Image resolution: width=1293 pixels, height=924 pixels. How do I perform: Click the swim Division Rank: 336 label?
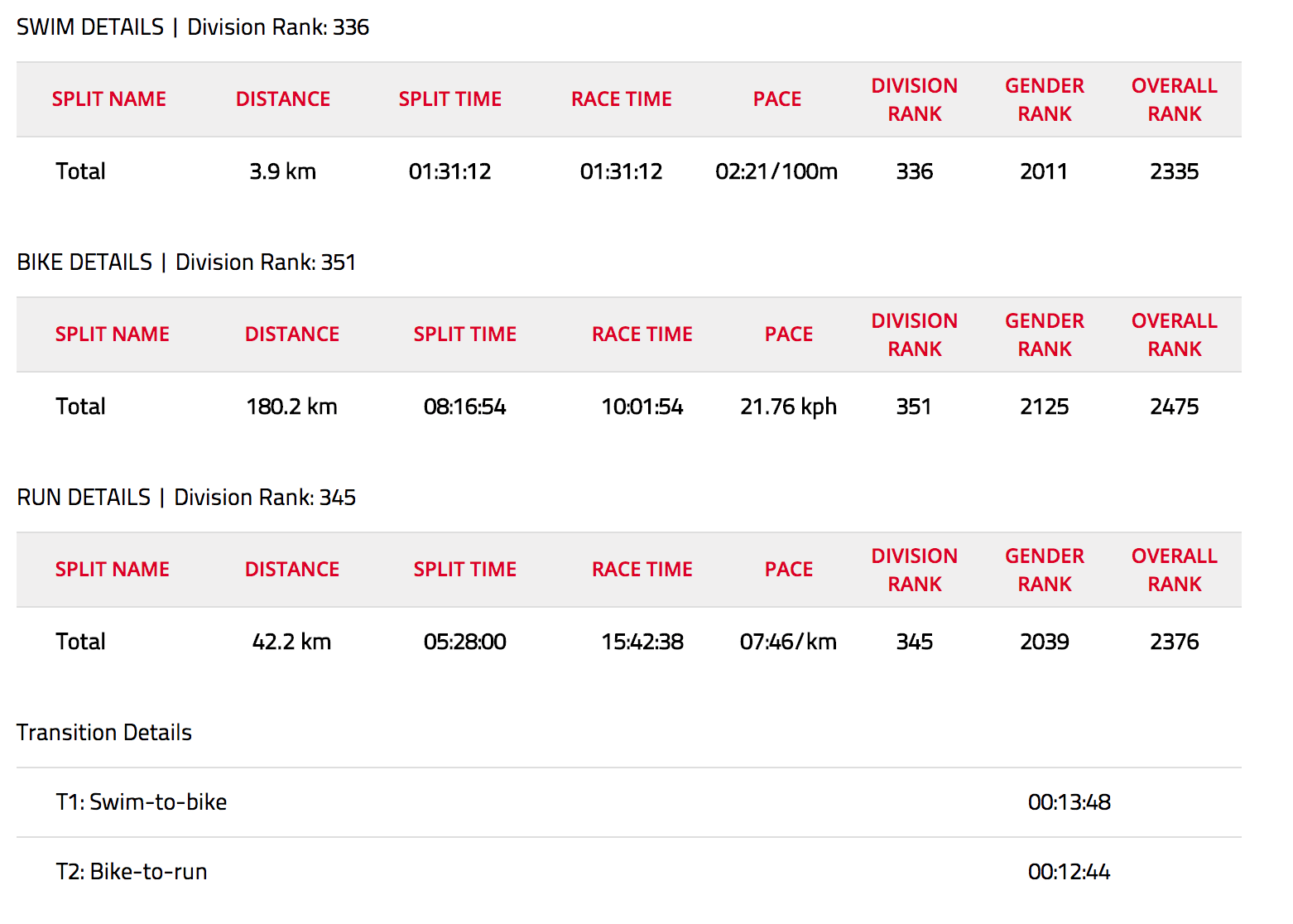[278, 27]
